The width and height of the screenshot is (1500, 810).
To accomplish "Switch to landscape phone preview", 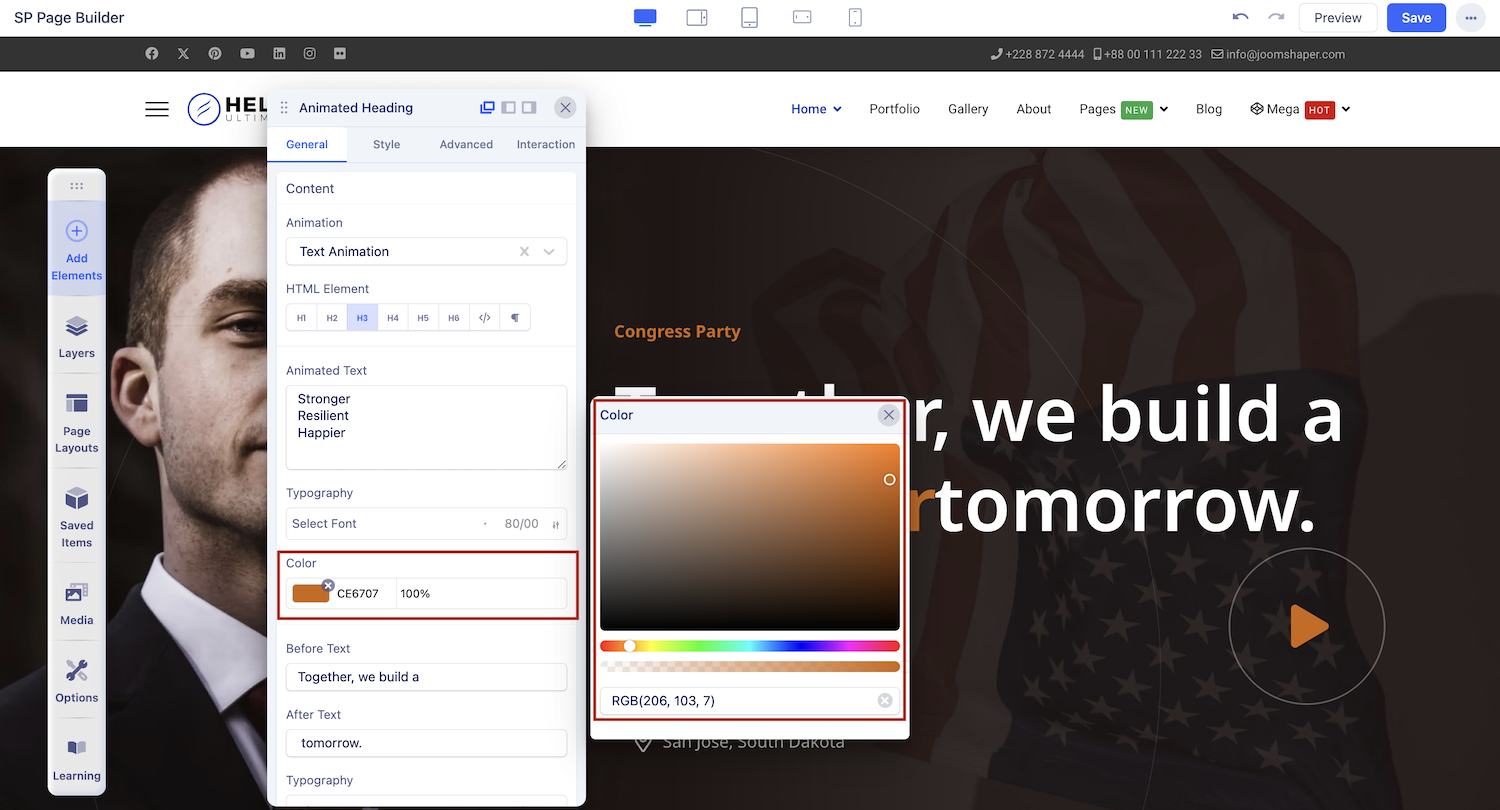I will [802, 17].
